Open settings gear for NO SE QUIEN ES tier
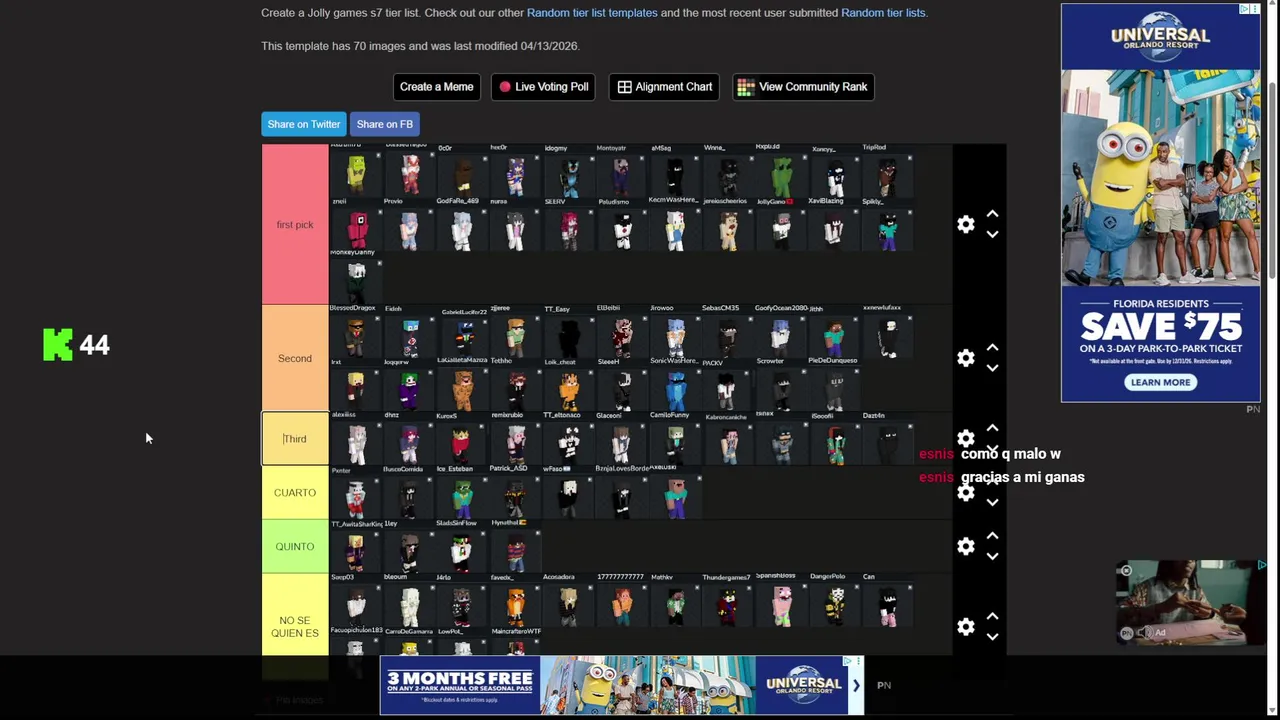This screenshot has width=1280, height=720. (x=965, y=627)
